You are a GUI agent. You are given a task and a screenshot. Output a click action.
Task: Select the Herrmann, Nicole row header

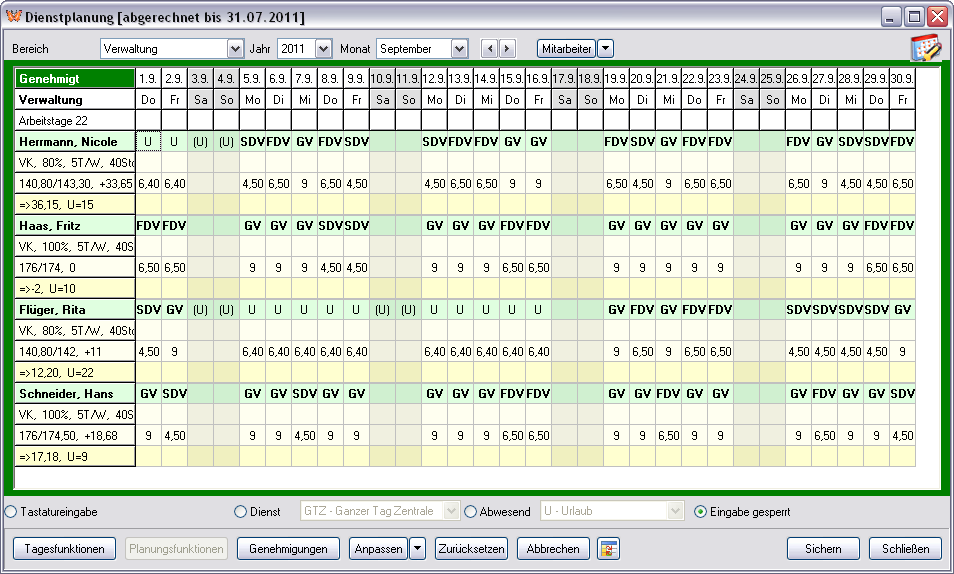(75, 142)
